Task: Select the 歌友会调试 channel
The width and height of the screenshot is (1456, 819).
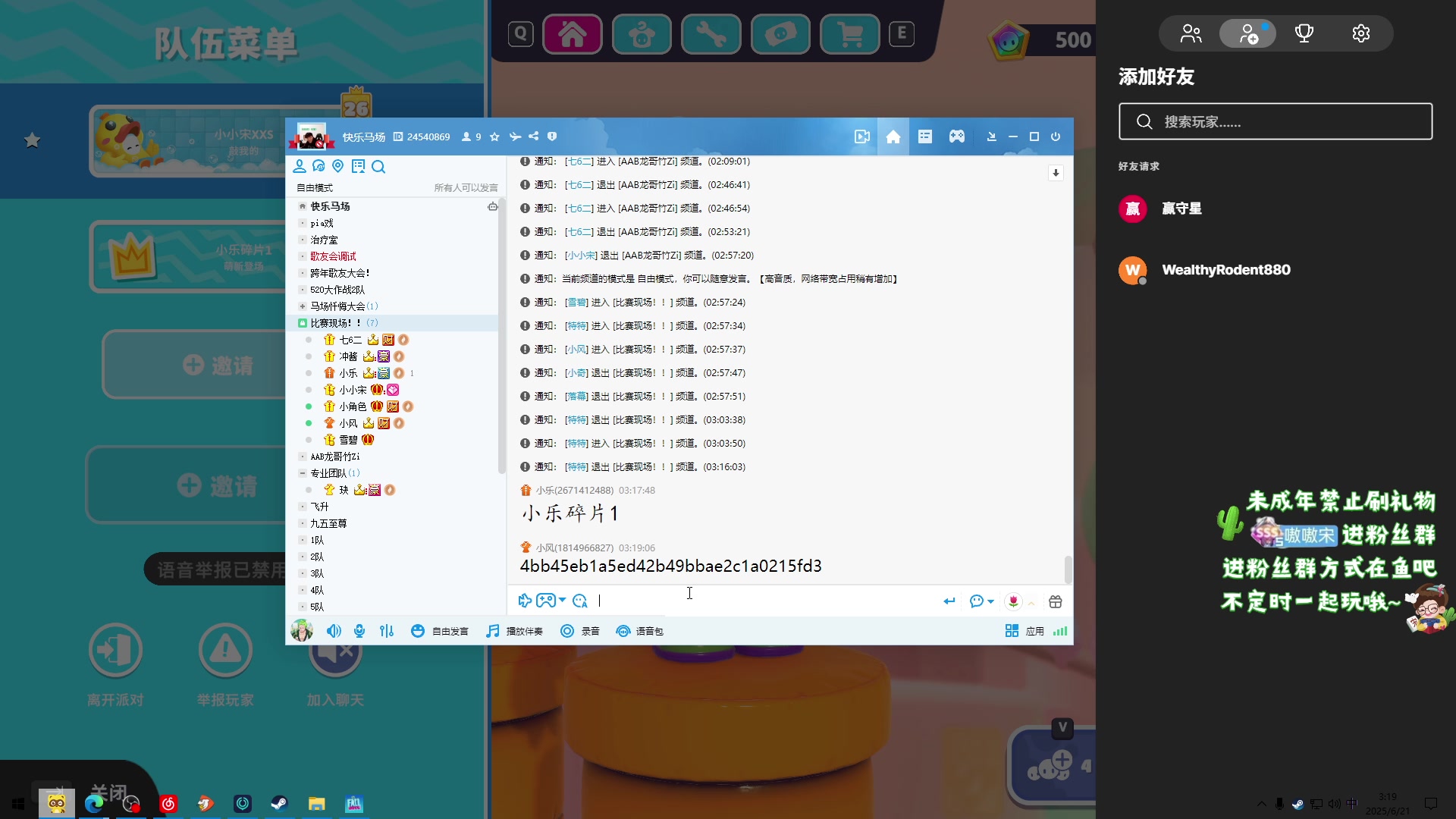Action: pyautogui.click(x=333, y=256)
